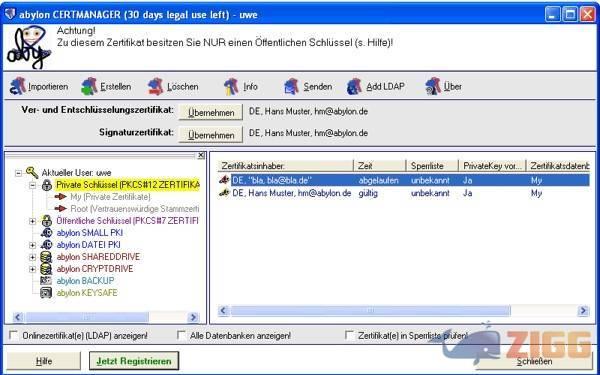This screenshot has height=375, width=600.
Task: Sort by Zertifikatsinhaber column header
Action: (285, 166)
